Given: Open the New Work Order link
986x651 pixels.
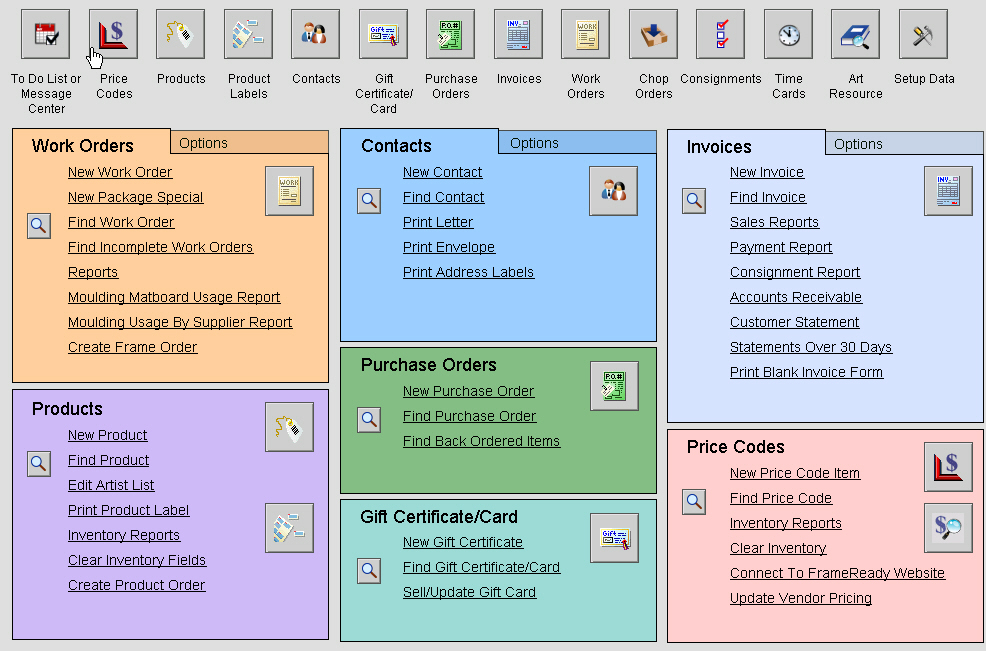Looking at the screenshot, I should [119, 171].
